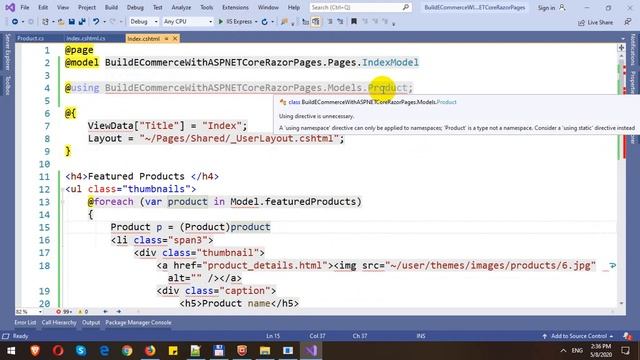Click the Live Share button label
The height and width of the screenshot is (360, 640).
click(600, 22)
